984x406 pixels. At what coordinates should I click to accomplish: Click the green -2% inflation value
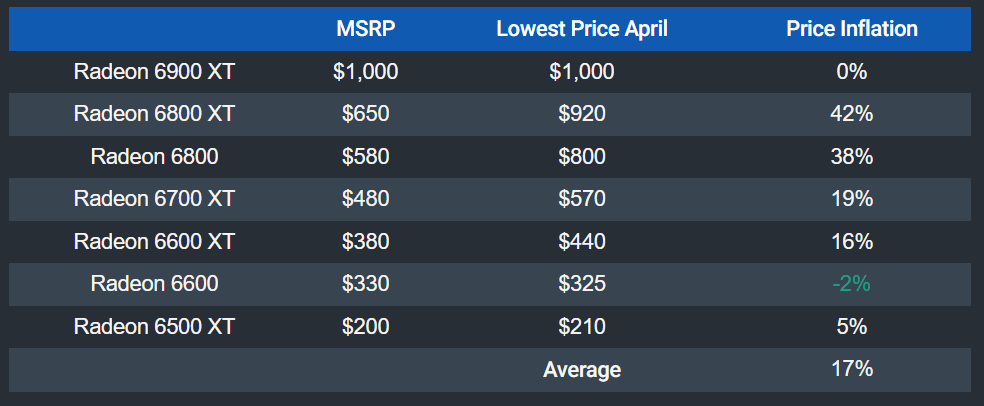click(852, 284)
